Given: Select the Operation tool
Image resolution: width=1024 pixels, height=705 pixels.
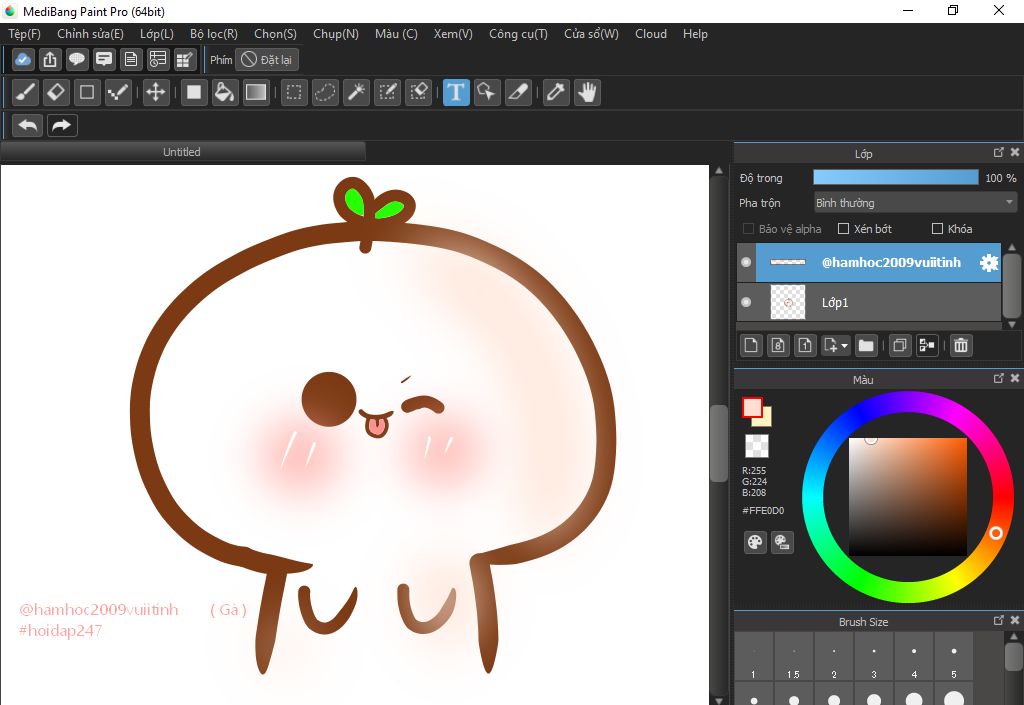Looking at the screenshot, I should [487, 92].
